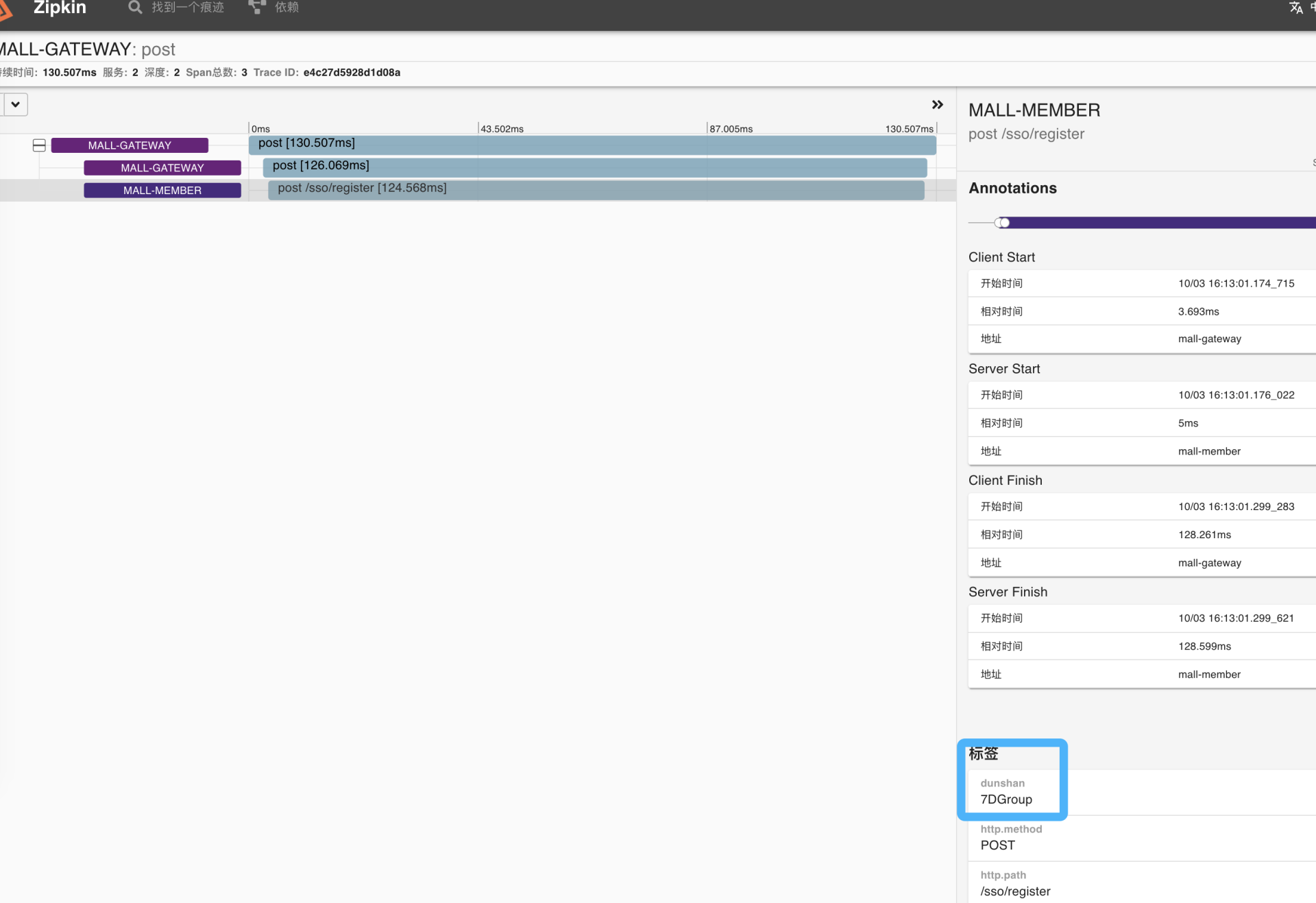Image resolution: width=1316 pixels, height=903 pixels.
Task: Click the 128.261ms relative time value
Action: 1204,535
